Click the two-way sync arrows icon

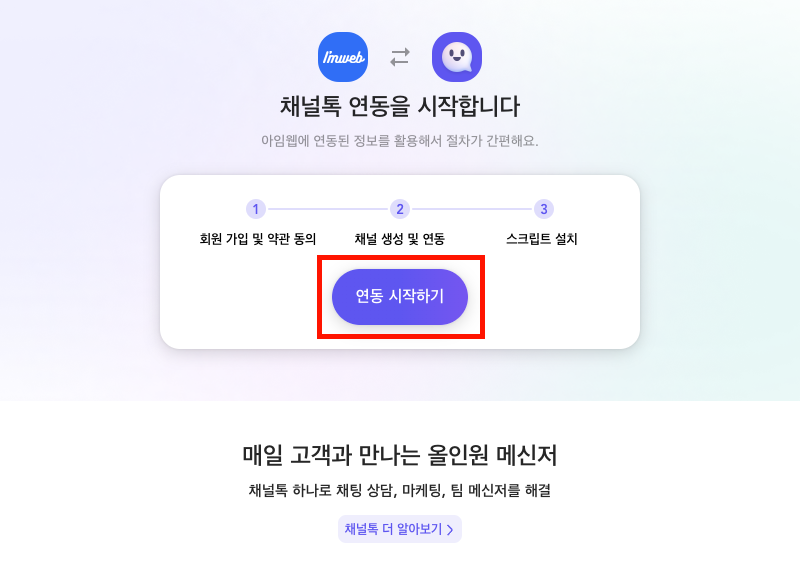point(400,57)
